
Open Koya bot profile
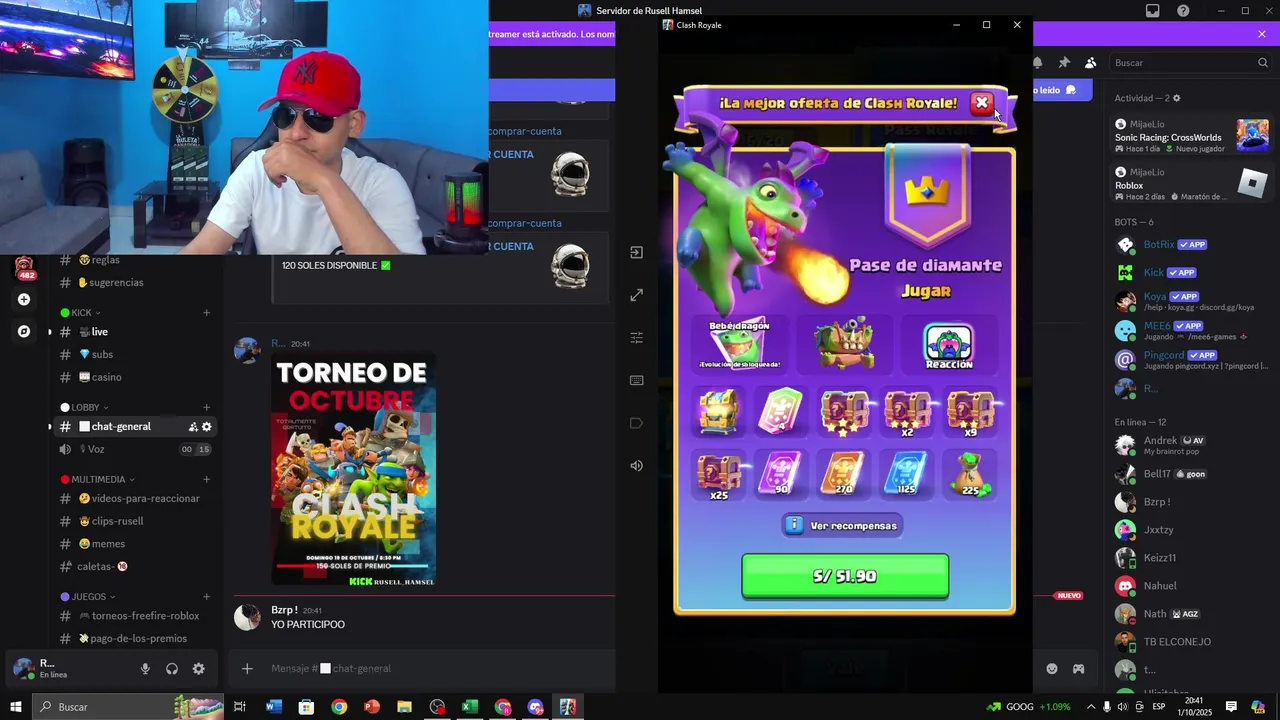pyautogui.click(x=1192, y=301)
